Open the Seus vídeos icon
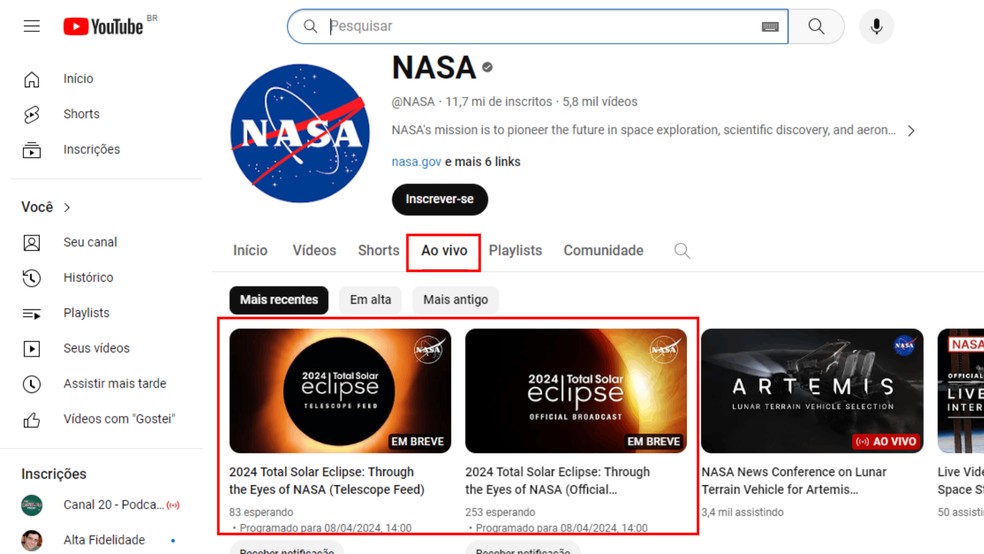The width and height of the screenshot is (984, 554). click(x=32, y=348)
